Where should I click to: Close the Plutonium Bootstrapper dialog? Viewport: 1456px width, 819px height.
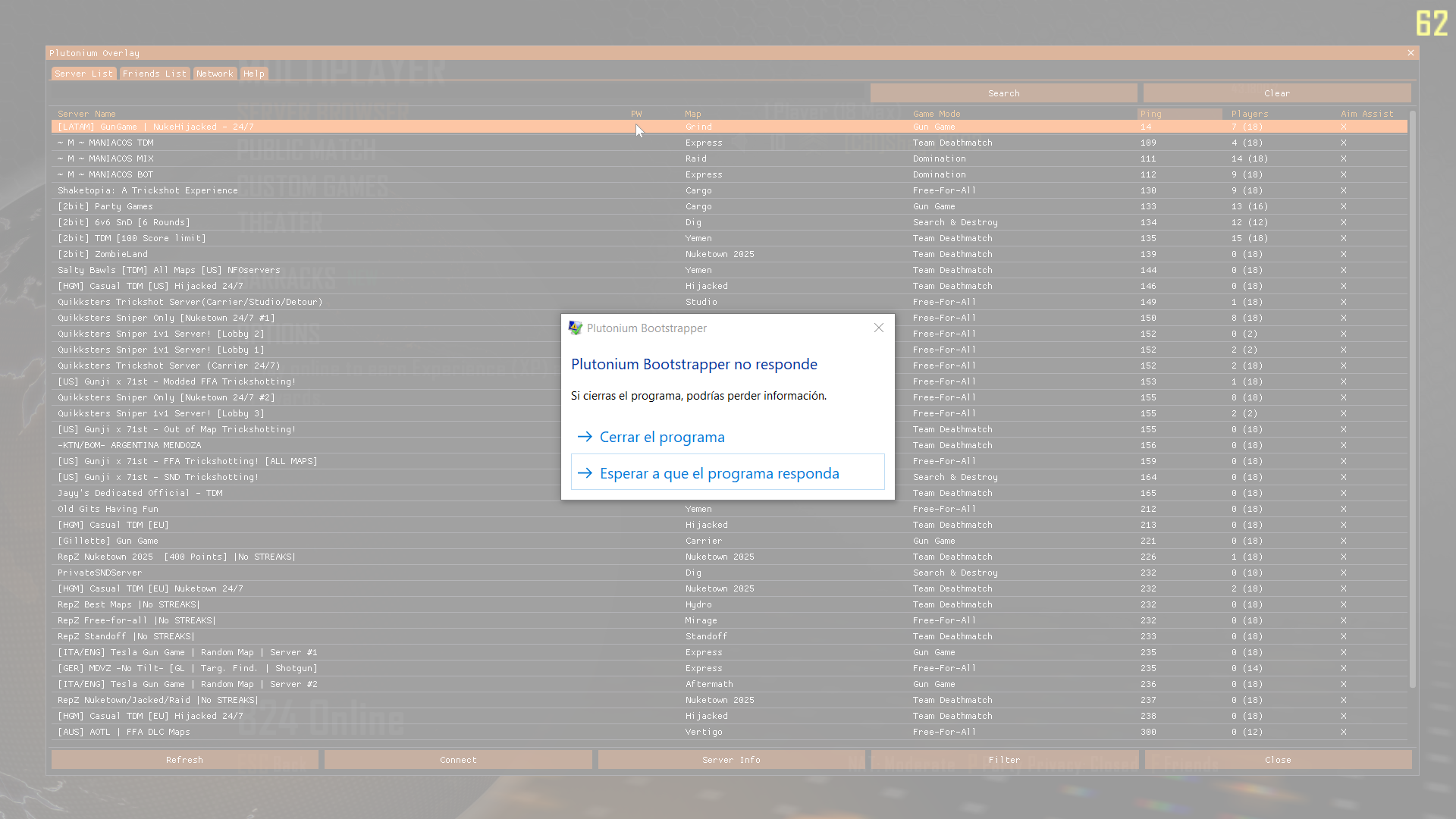[879, 328]
